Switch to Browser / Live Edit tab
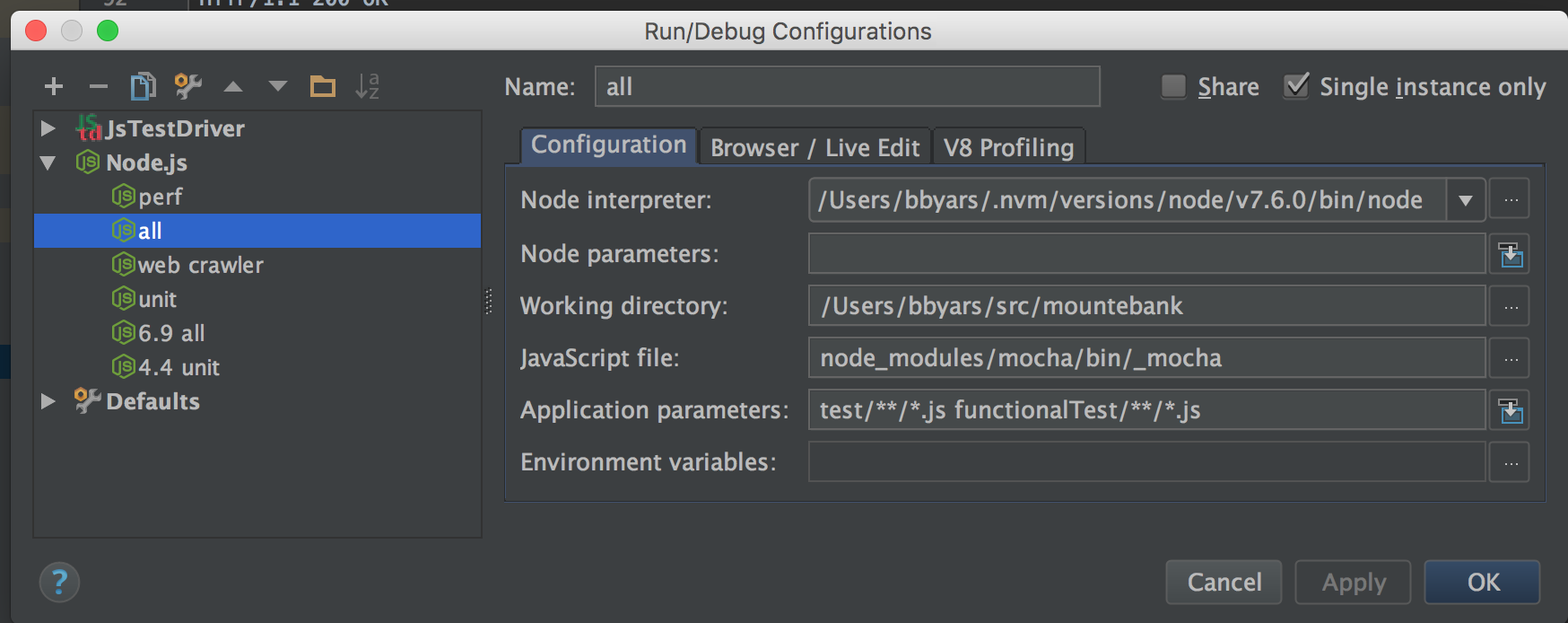 (x=814, y=147)
